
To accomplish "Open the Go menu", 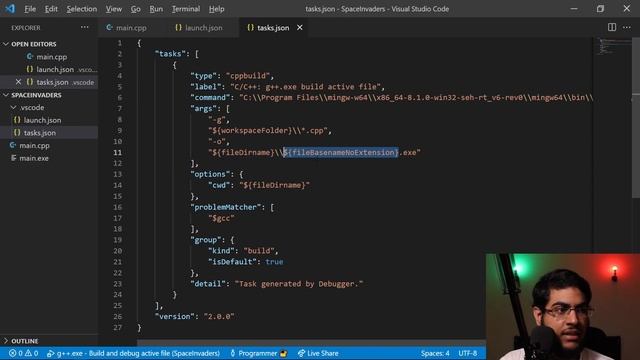I will (136, 9).
